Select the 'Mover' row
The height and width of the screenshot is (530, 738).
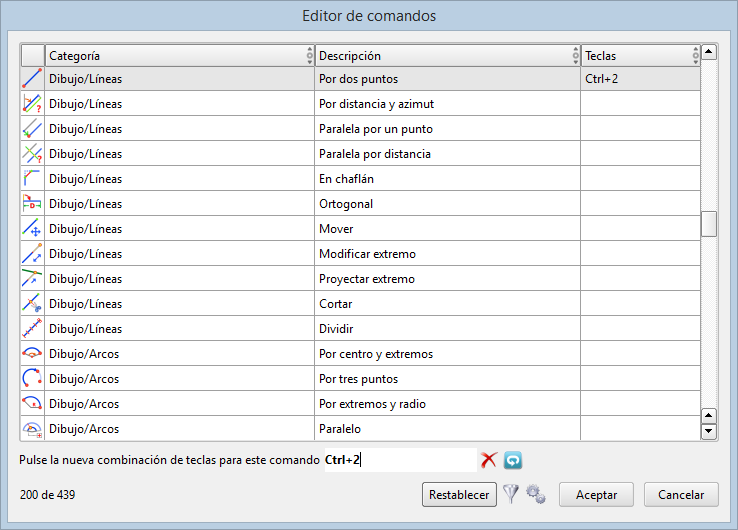361,228
